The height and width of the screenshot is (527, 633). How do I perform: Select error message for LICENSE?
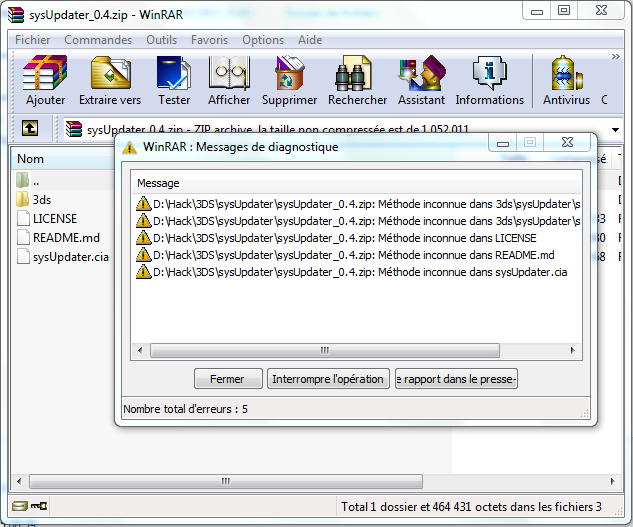point(336,238)
